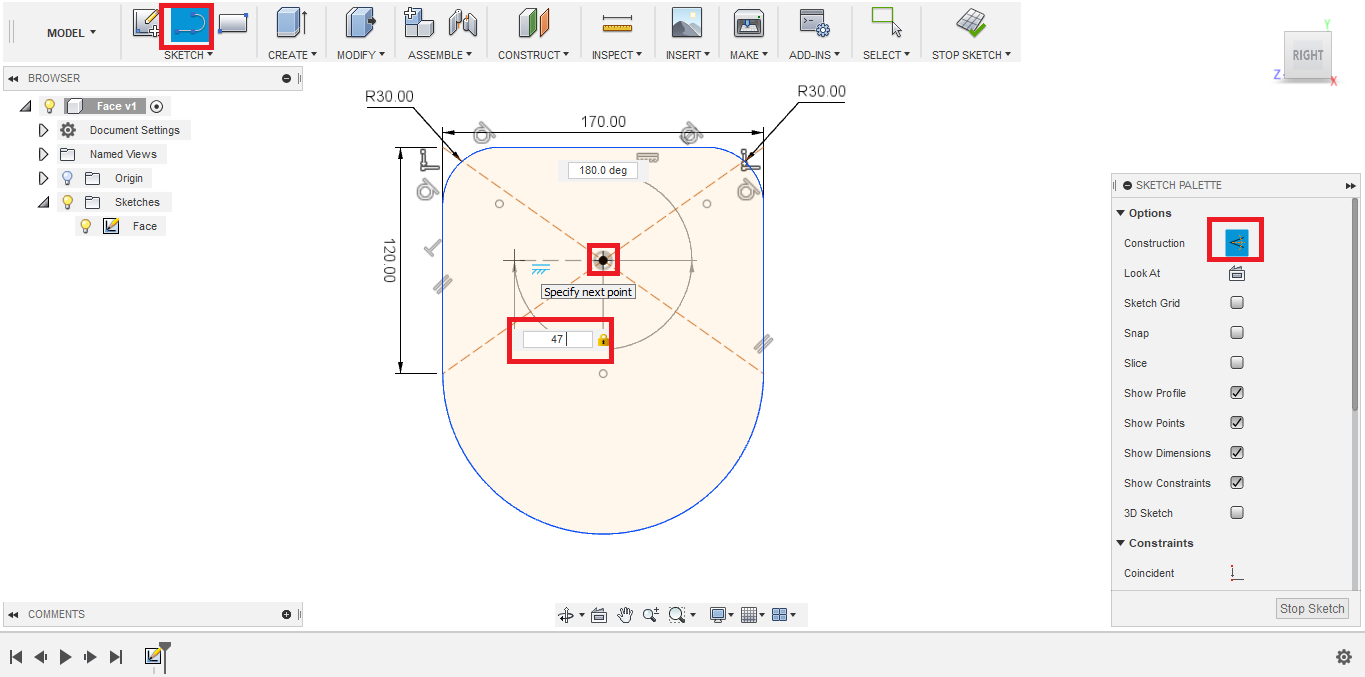Click the Look At icon in Sketch Palette
The image size is (1365, 677).
pos(1237,273)
